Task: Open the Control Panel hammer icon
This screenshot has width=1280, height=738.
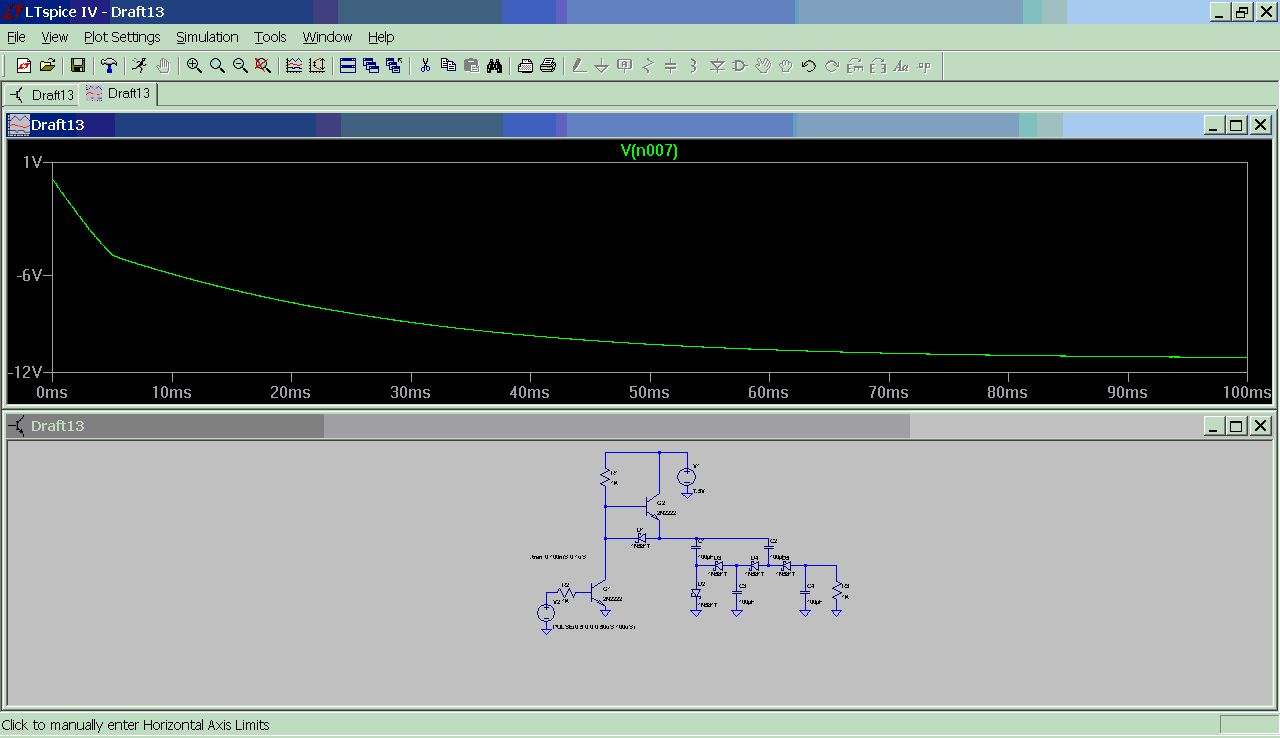Action: [x=109, y=66]
